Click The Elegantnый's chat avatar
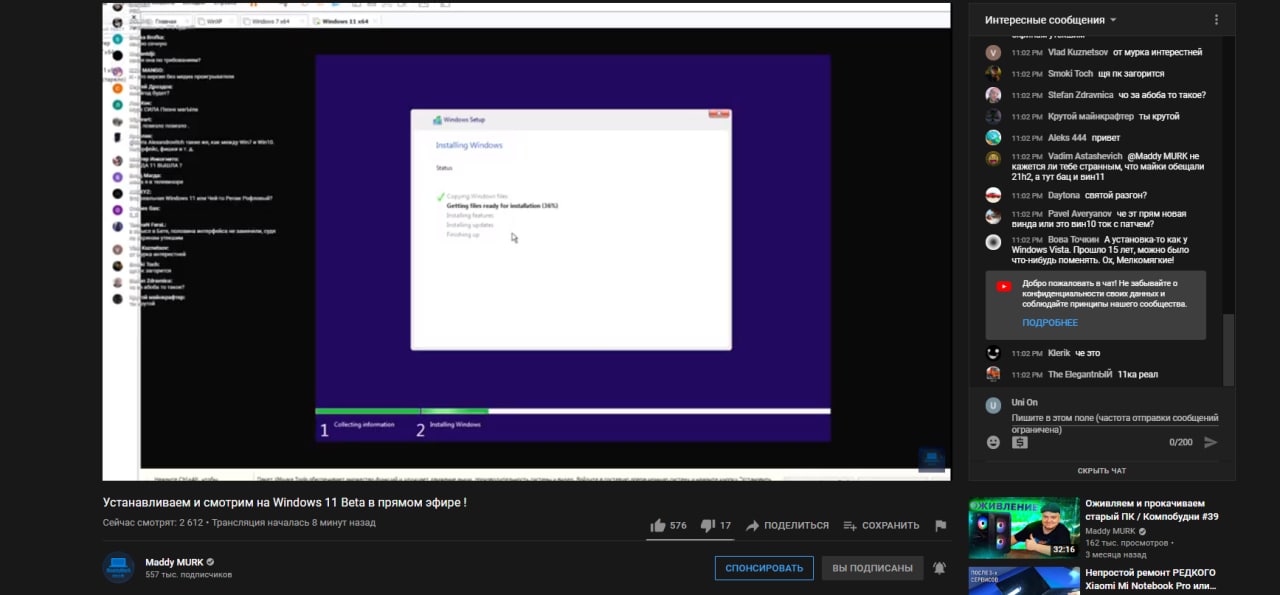1280x595 pixels. pyautogui.click(x=993, y=374)
